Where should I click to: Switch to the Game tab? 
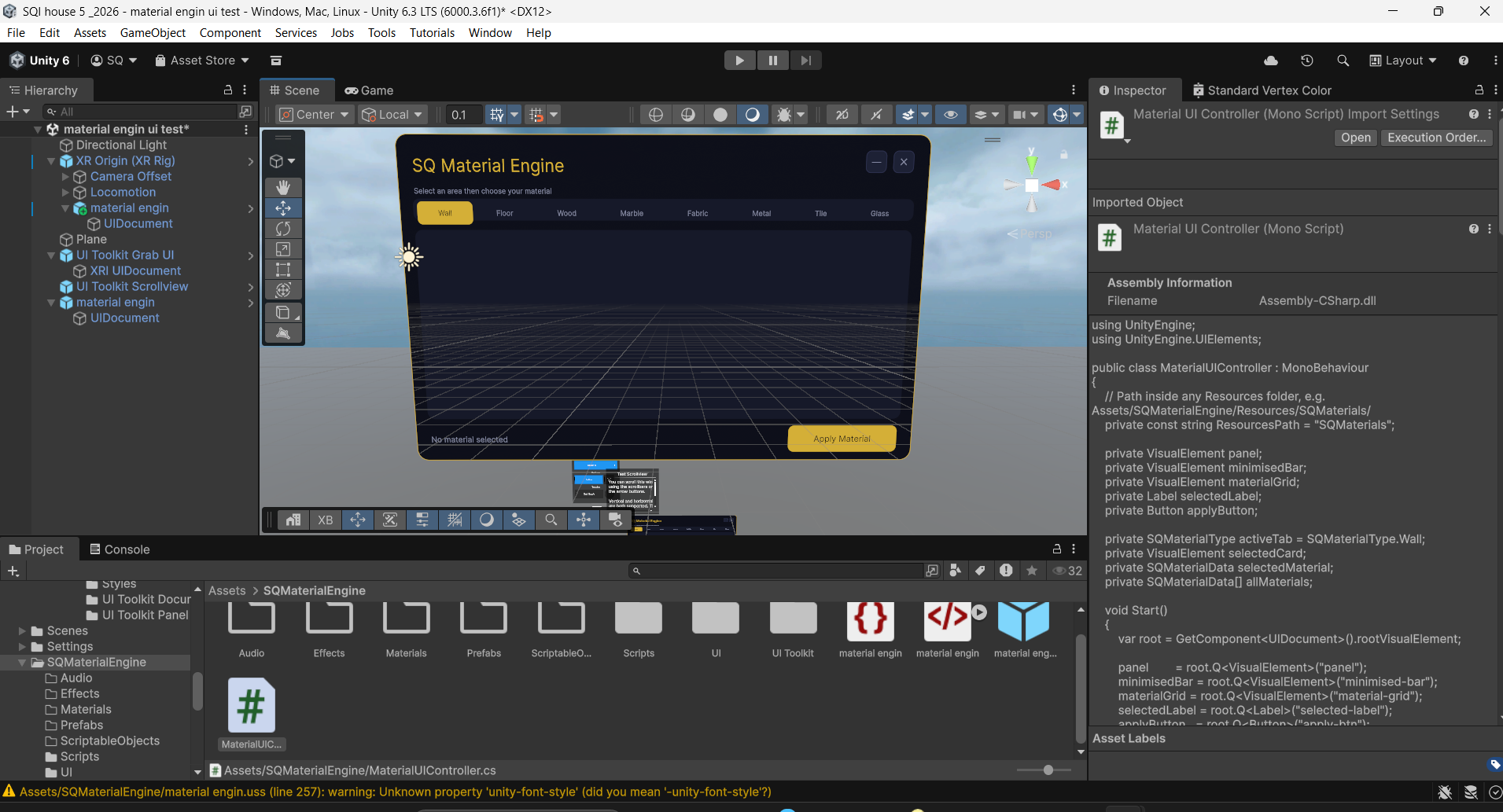click(369, 90)
